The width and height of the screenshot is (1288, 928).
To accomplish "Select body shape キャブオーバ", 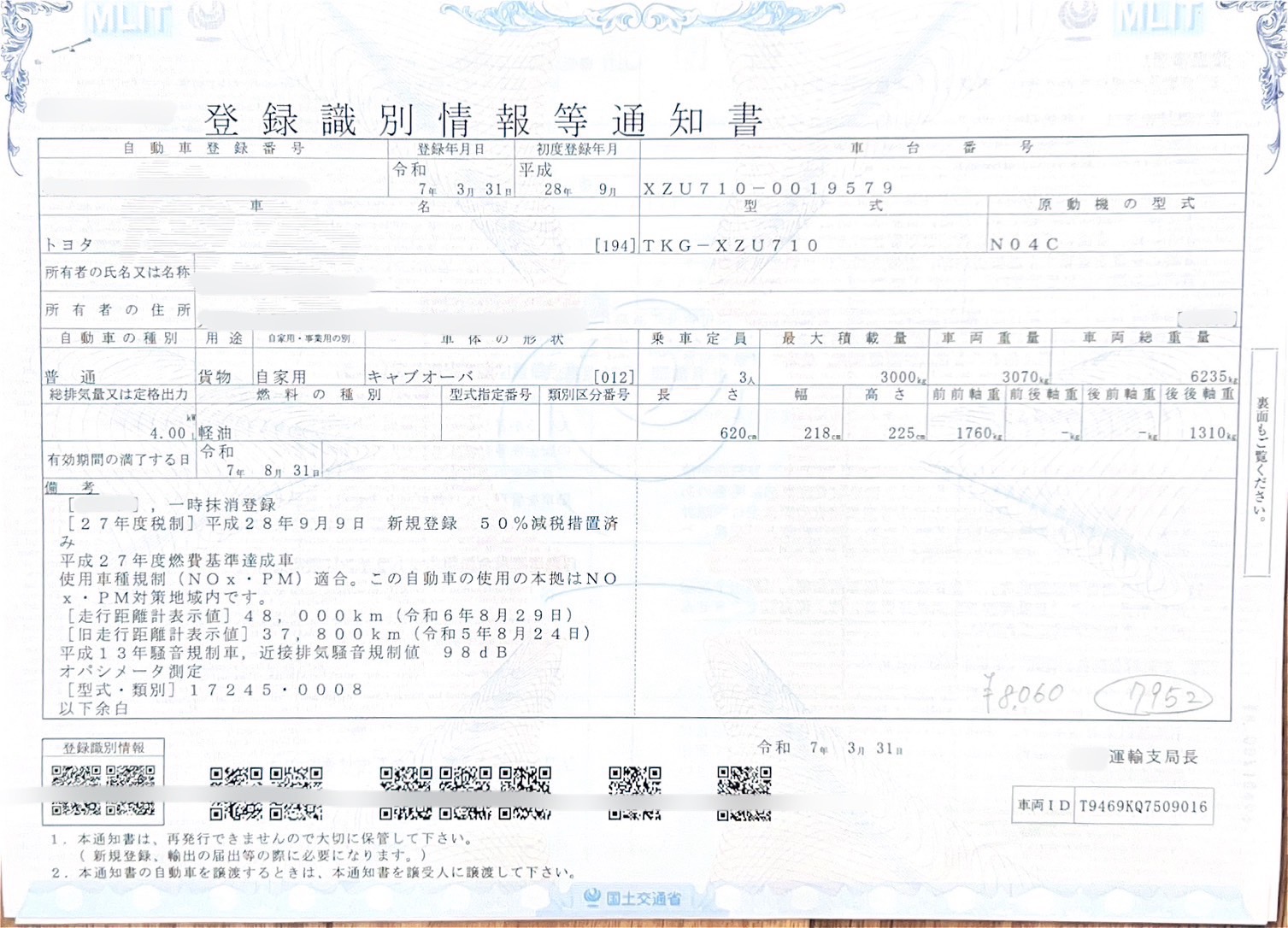I will (420, 377).
